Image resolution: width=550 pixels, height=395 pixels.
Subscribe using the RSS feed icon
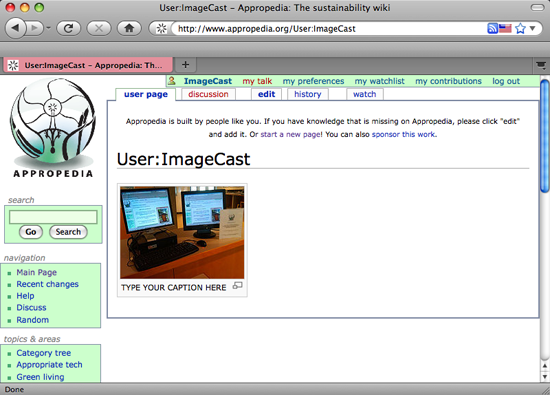click(492, 28)
